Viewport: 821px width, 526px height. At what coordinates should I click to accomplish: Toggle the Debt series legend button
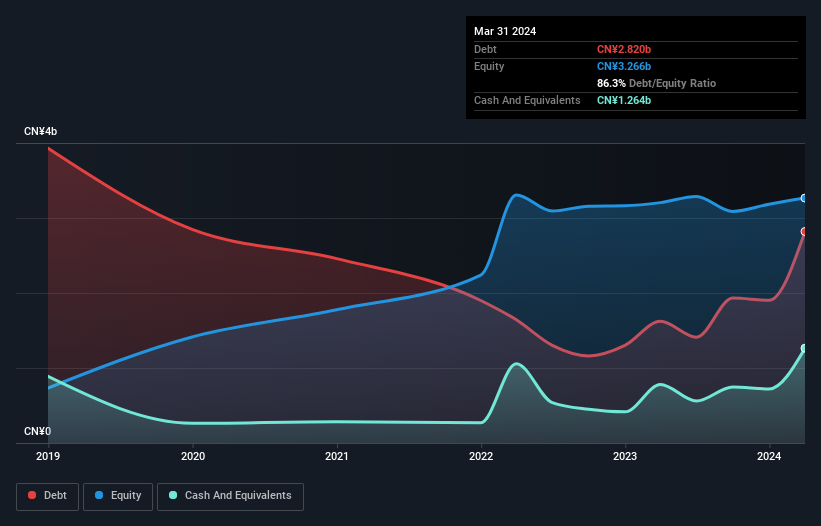coord(48,496)
